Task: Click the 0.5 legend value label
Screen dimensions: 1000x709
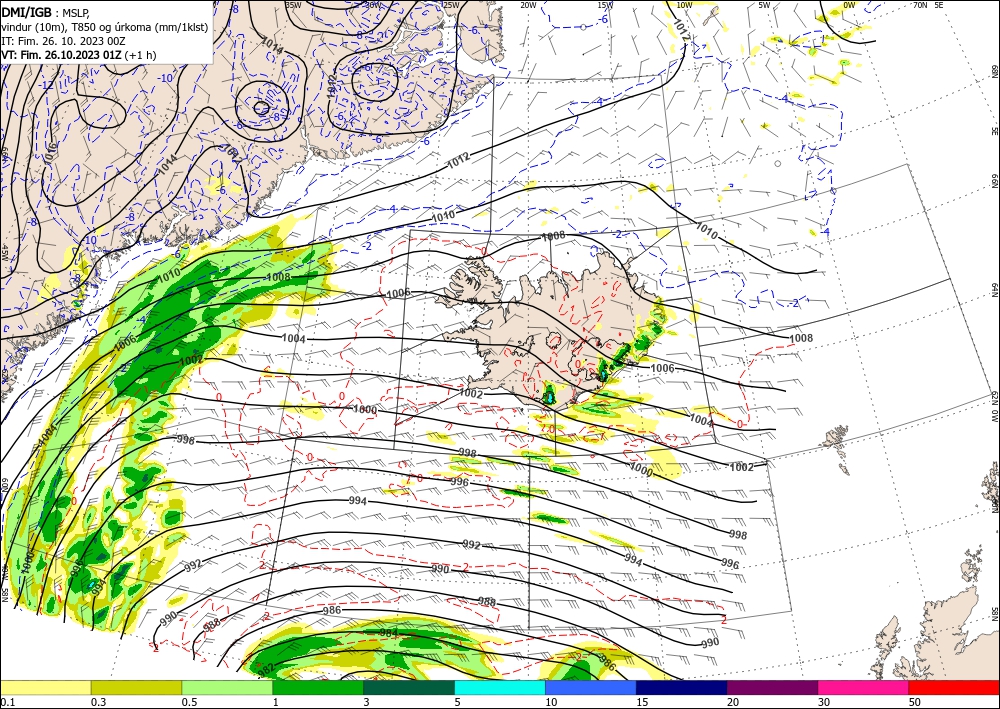Action: click(189, 702)
